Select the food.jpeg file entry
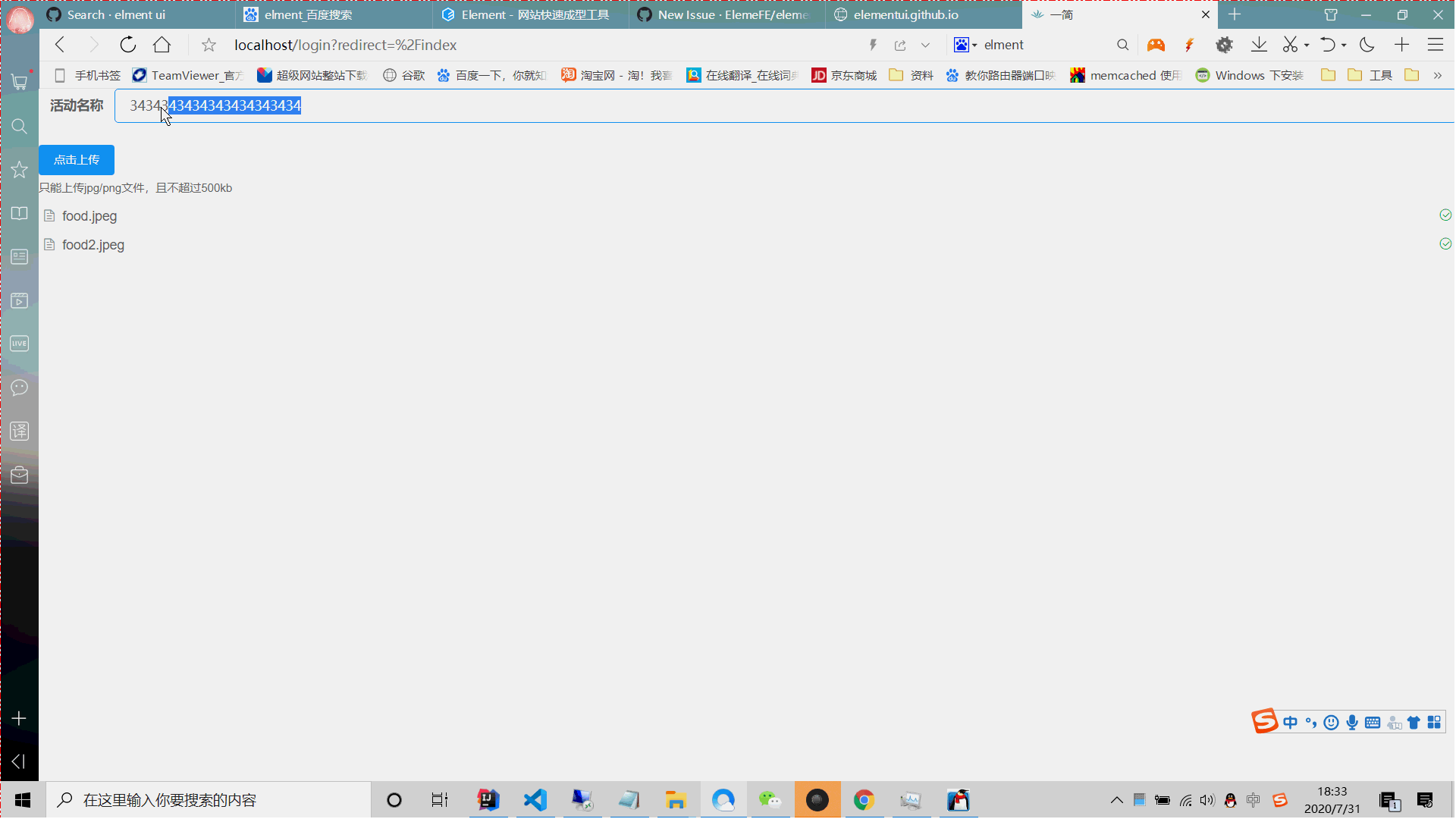 click(x=747, y=216)
